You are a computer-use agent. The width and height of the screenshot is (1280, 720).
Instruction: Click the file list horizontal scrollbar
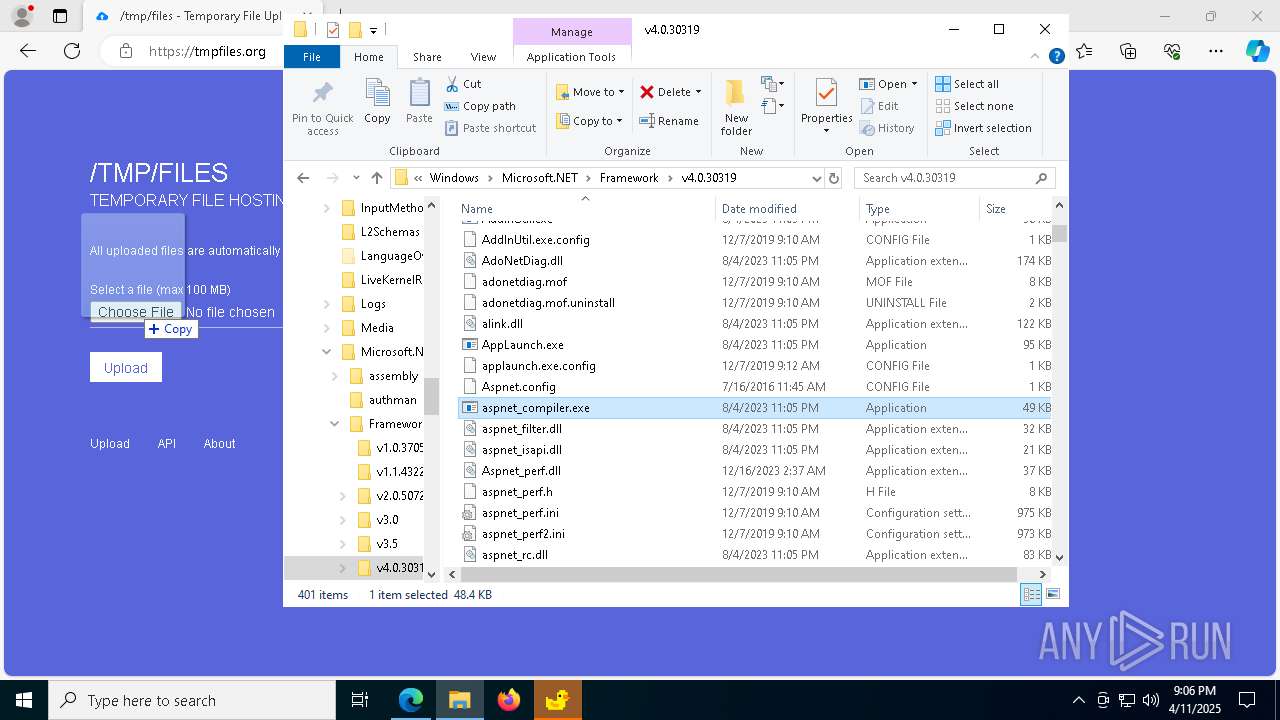[739, 574]
